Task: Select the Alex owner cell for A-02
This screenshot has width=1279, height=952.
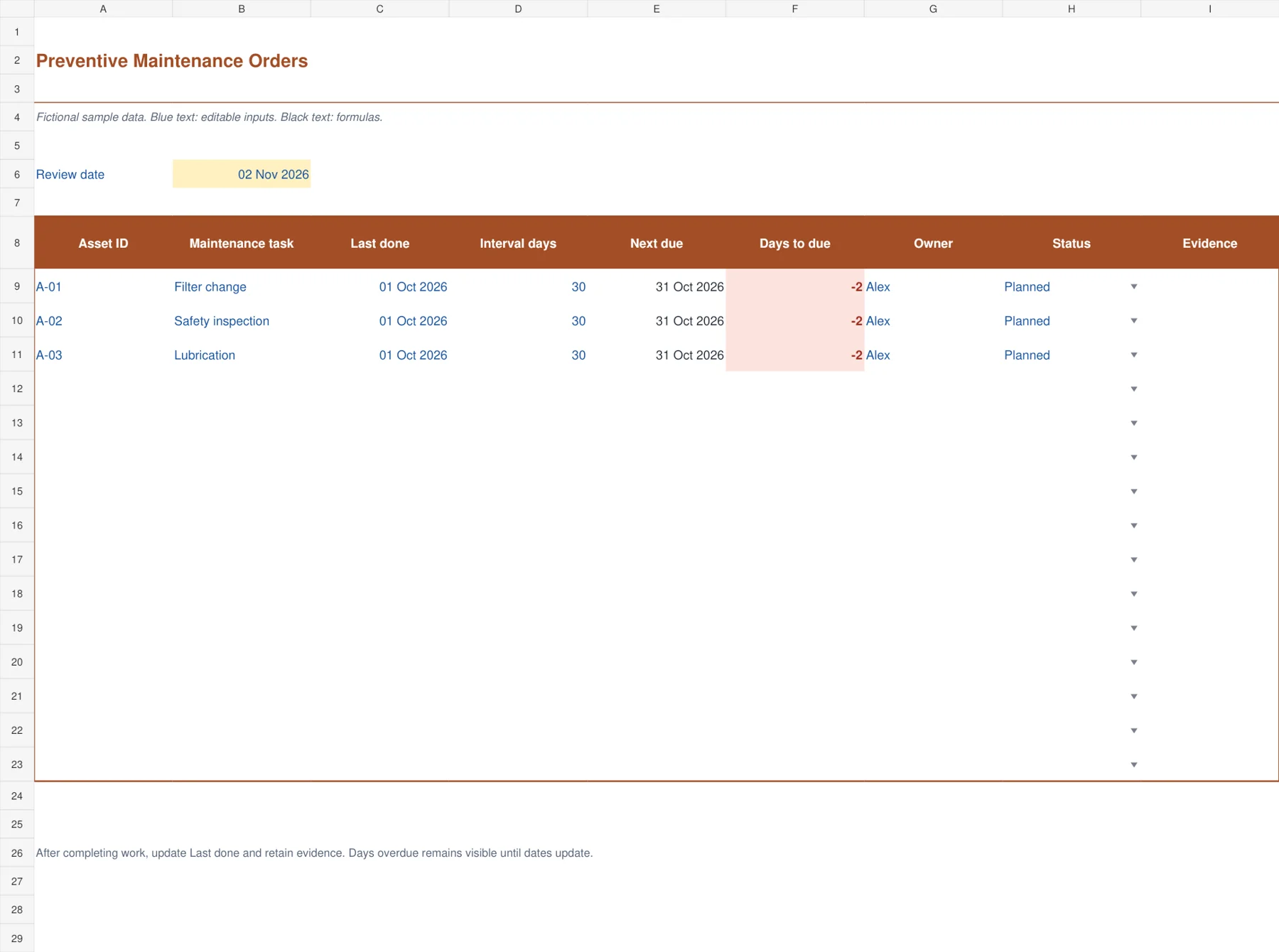Action: [933, 320]
